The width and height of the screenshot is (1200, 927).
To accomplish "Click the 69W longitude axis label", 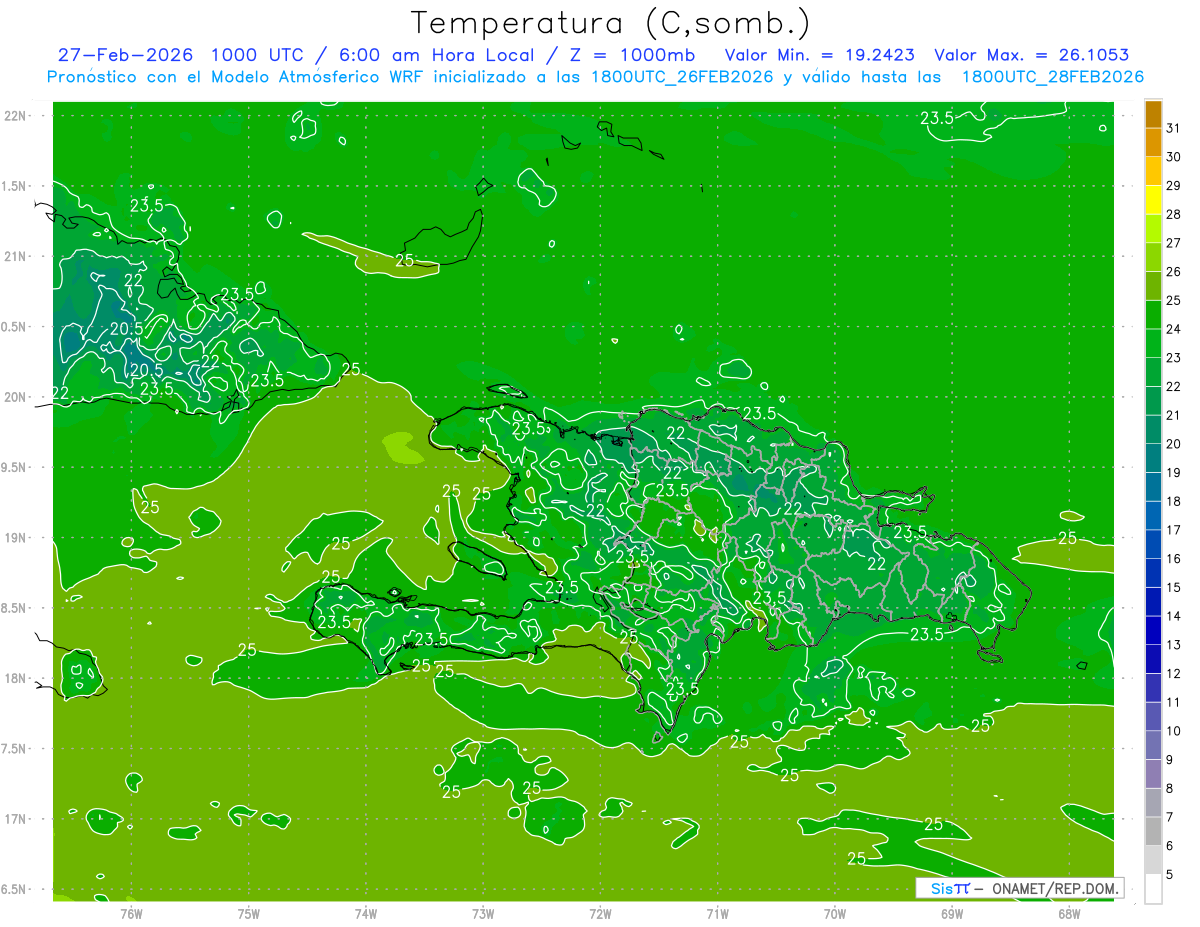I will [x=952, y=914].
